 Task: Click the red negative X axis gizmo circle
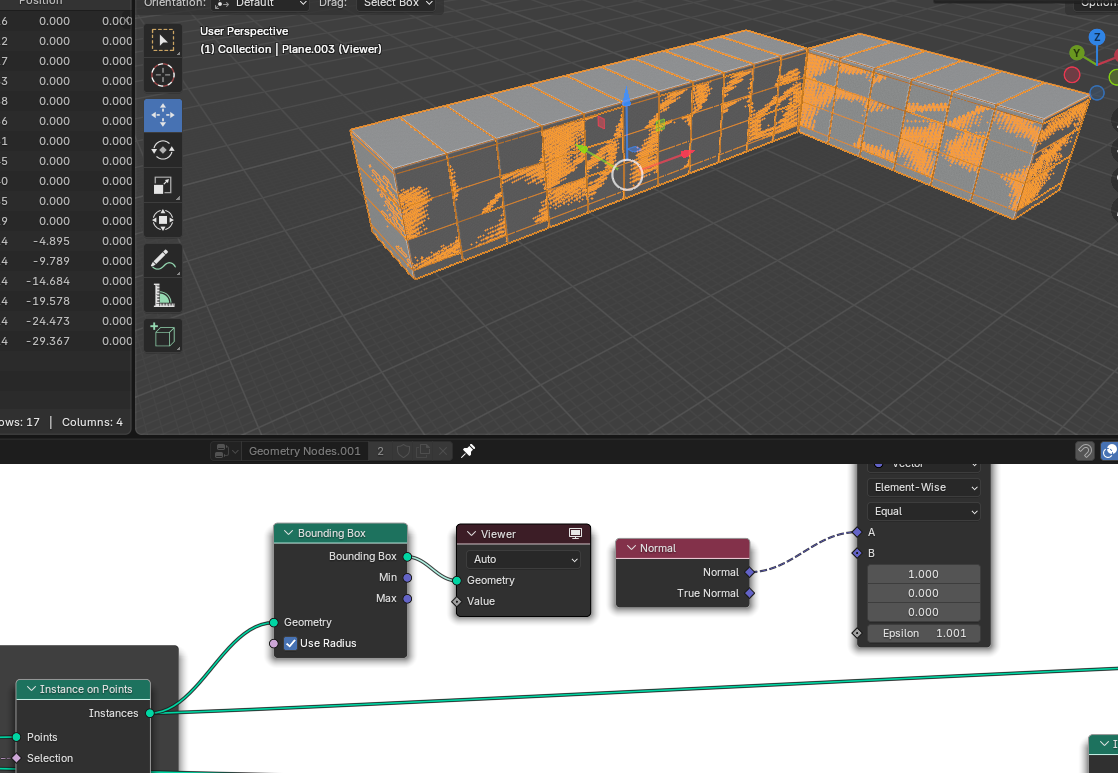point(1072,75)
